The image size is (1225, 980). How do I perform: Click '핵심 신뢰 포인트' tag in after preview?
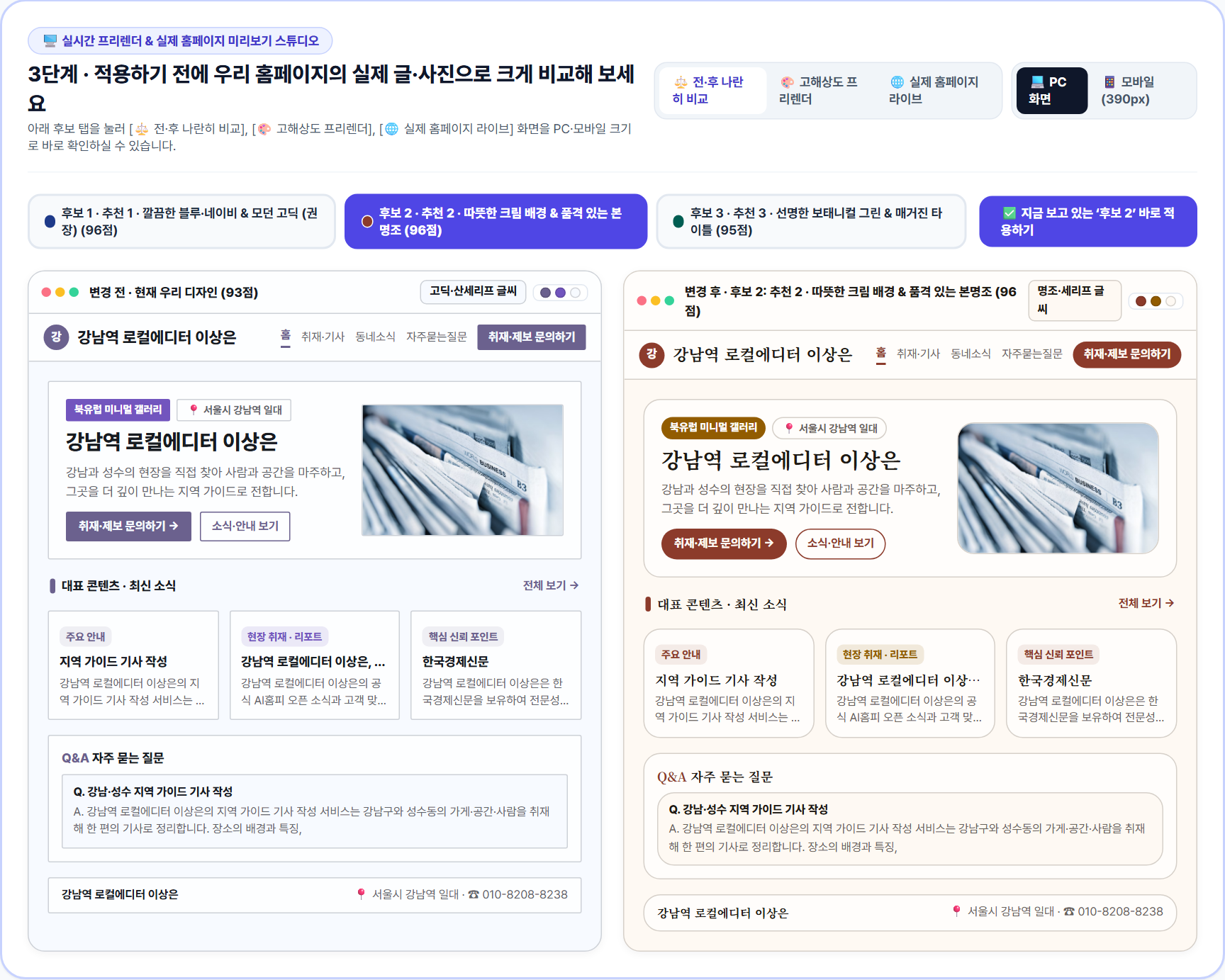click(1058, 654)
